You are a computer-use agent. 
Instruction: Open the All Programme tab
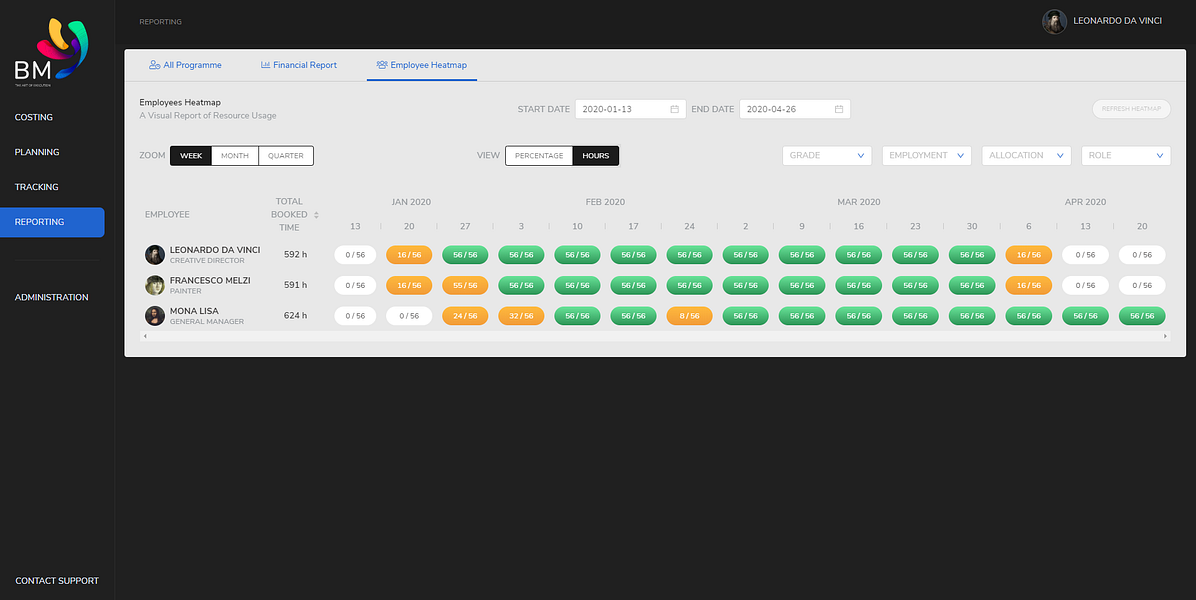coord(185,66)
